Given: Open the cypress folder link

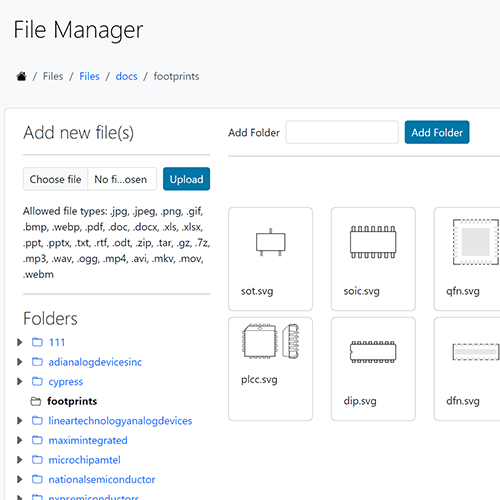Looking at the screenshot, I should click(66, 381).
